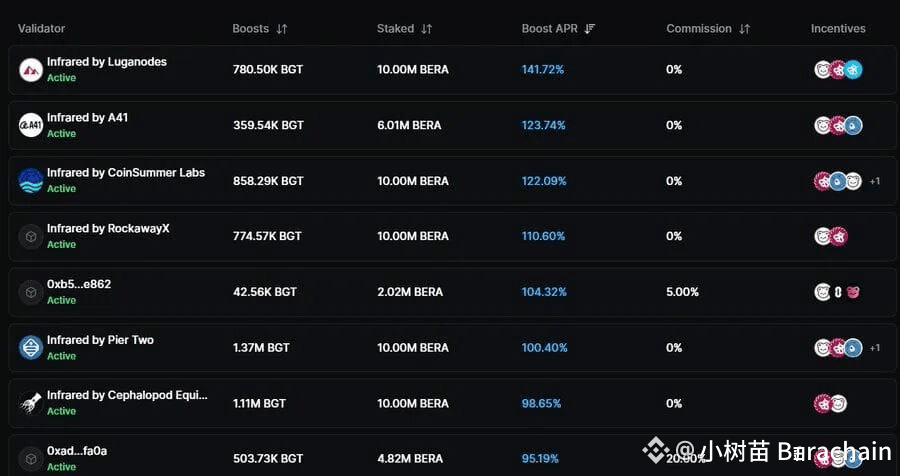Viewport: 900px width, 476px height.
Task: Open Infrared by Pier Two validator
Action: [x=100, y=340]
